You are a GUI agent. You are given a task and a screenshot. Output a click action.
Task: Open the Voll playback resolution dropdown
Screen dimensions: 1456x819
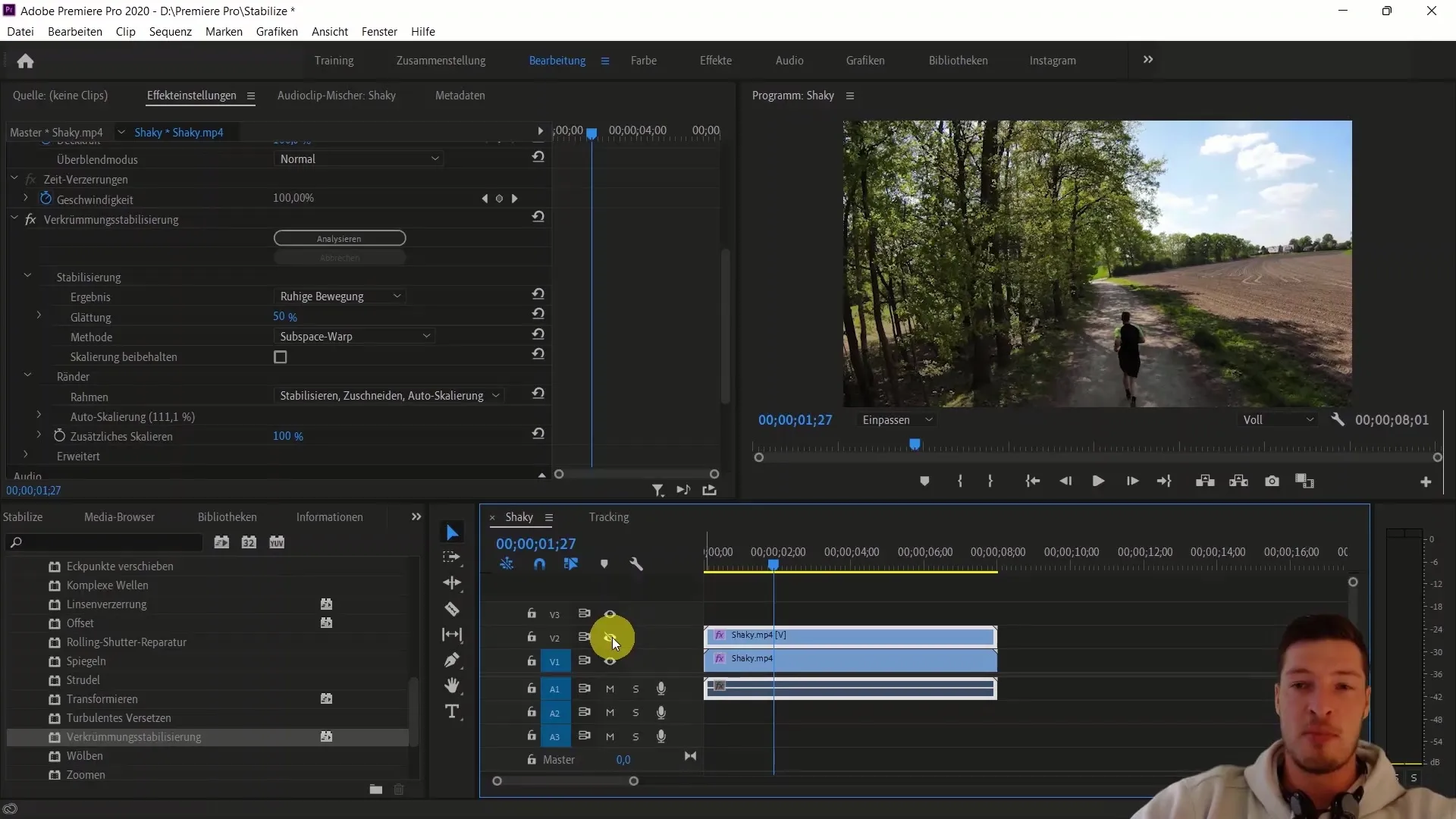[1278, 420]
